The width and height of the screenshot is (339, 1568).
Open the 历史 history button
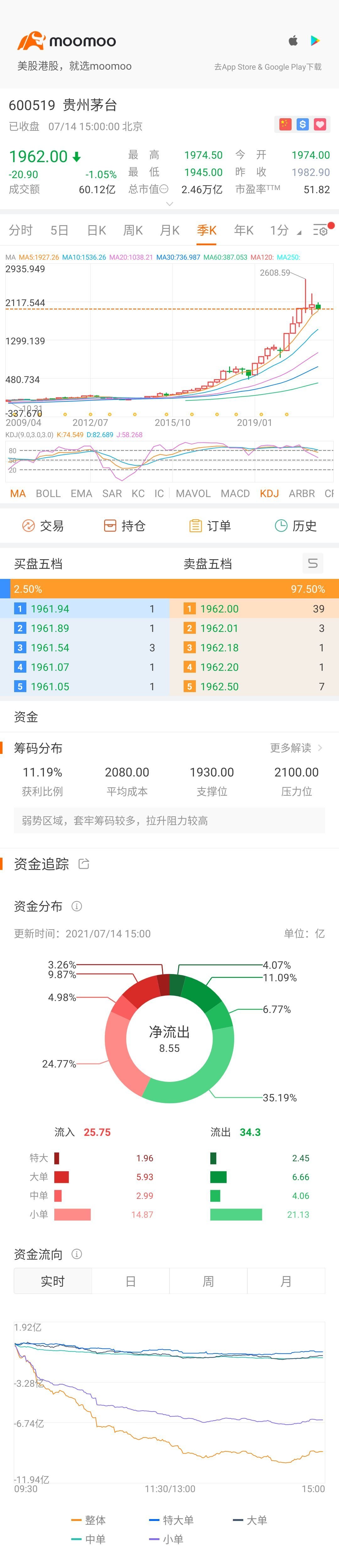point(296,526)
